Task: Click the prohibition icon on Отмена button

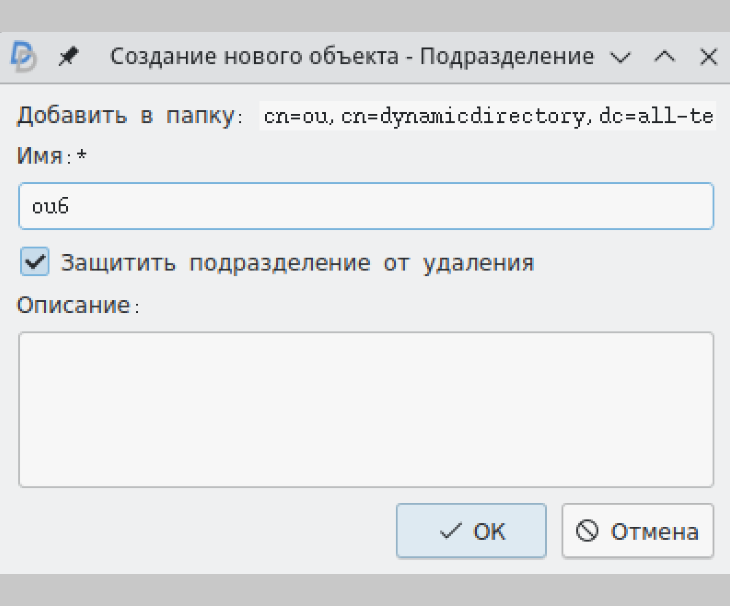Action: coord(587,531)
